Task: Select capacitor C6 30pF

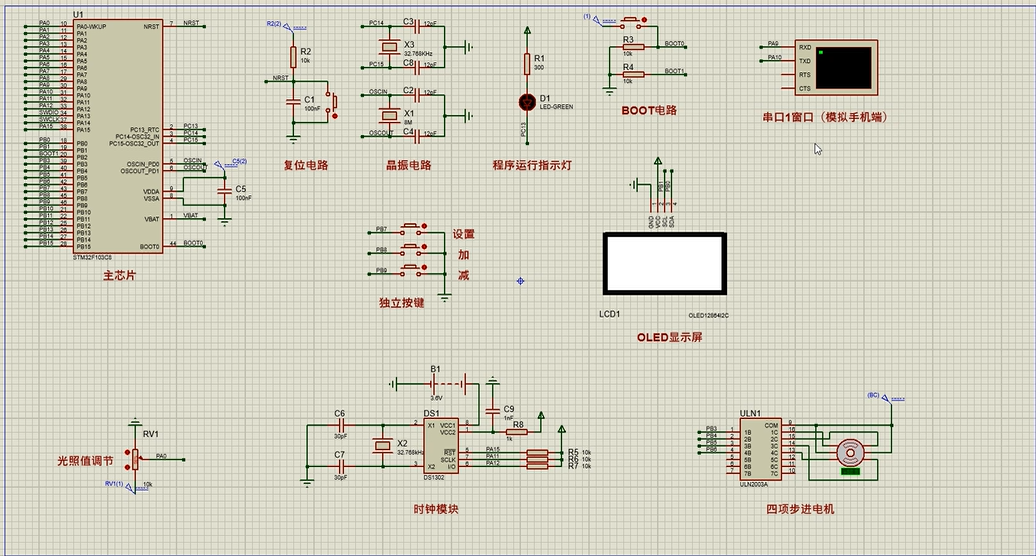Action: tap(342, 425)
